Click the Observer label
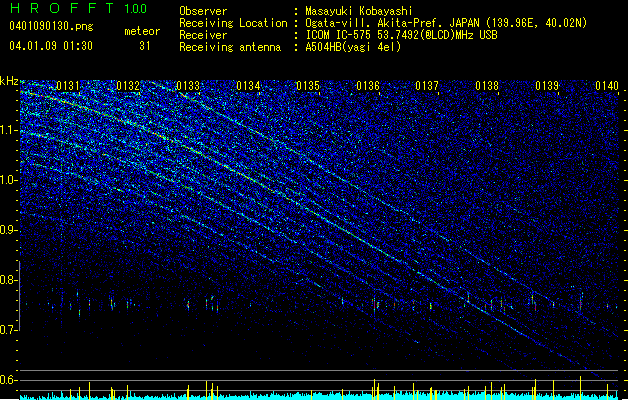 pos(203,11)
